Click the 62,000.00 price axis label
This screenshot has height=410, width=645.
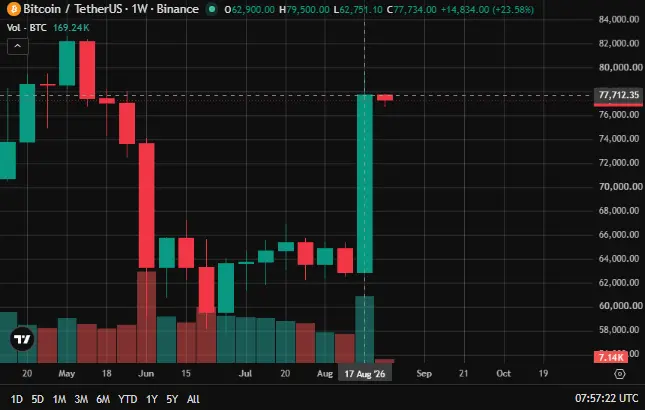619,283
